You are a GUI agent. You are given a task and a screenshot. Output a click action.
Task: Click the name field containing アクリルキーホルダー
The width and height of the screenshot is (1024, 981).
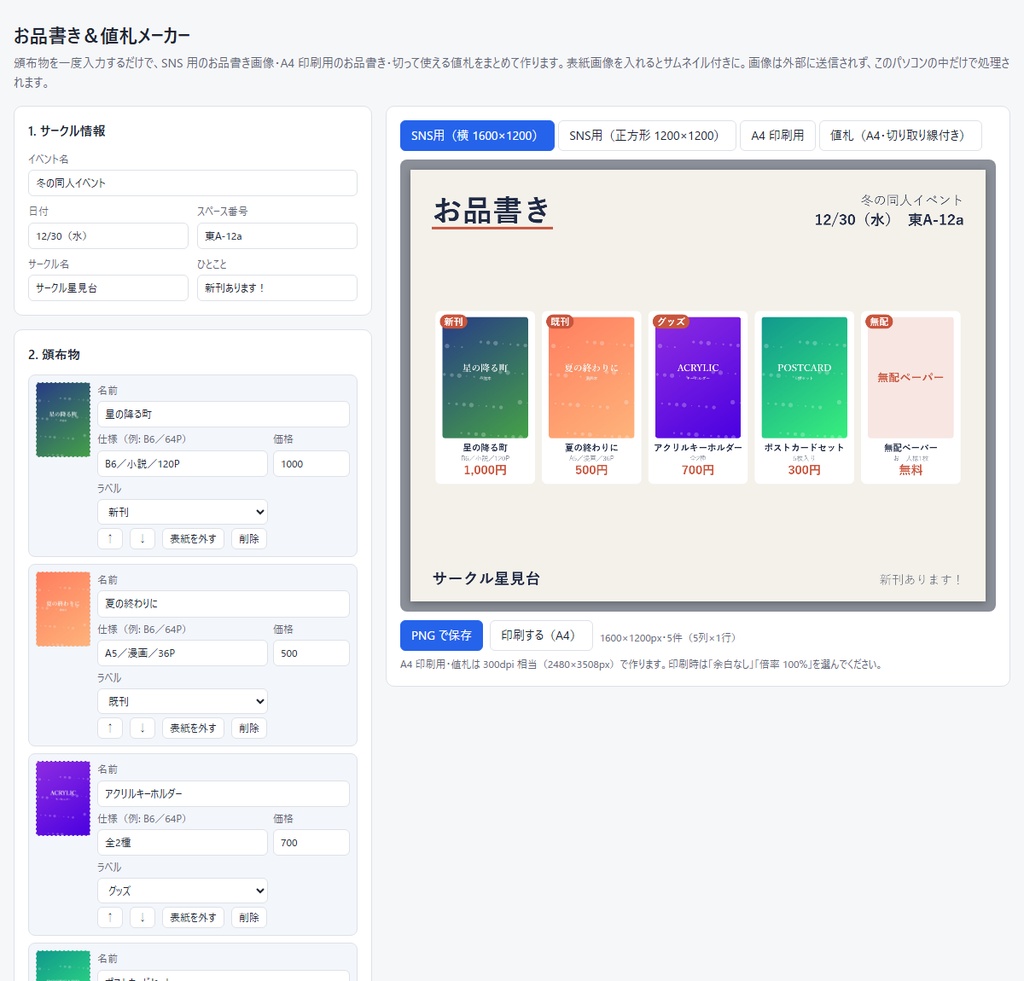pyautogui.click(x=223, y=794)
